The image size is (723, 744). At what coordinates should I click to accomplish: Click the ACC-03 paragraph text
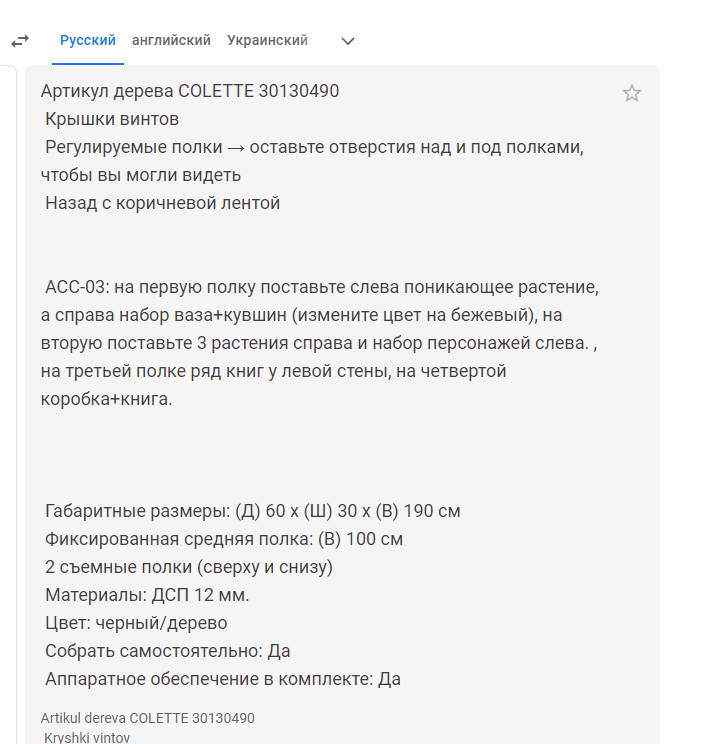320,343
